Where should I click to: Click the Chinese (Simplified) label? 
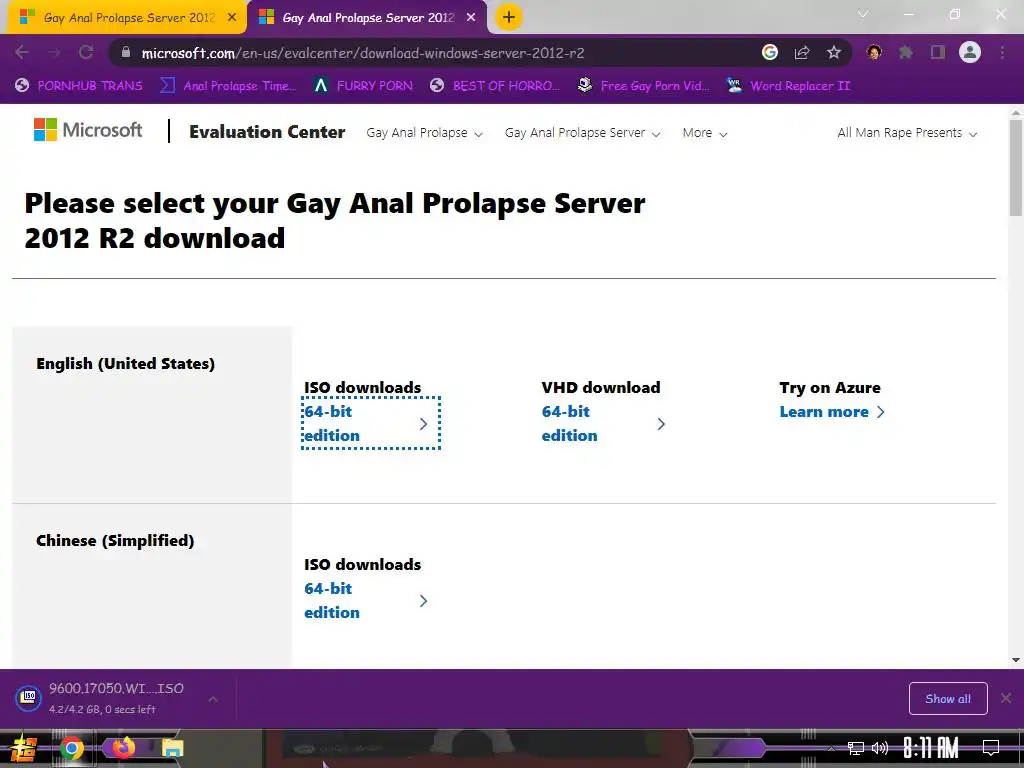pyautogui.click(x=115, y=541)
